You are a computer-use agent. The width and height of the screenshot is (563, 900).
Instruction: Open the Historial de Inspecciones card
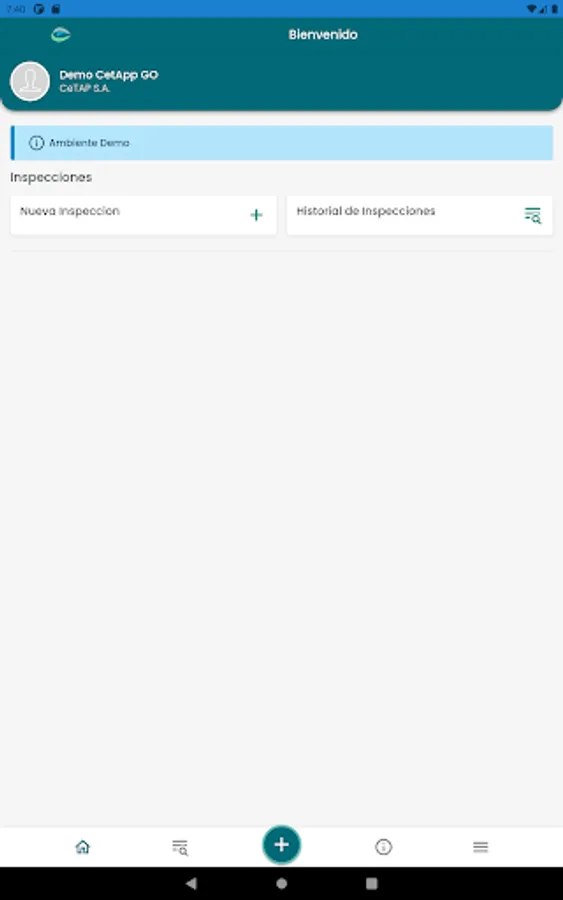(x=420, y=215)
